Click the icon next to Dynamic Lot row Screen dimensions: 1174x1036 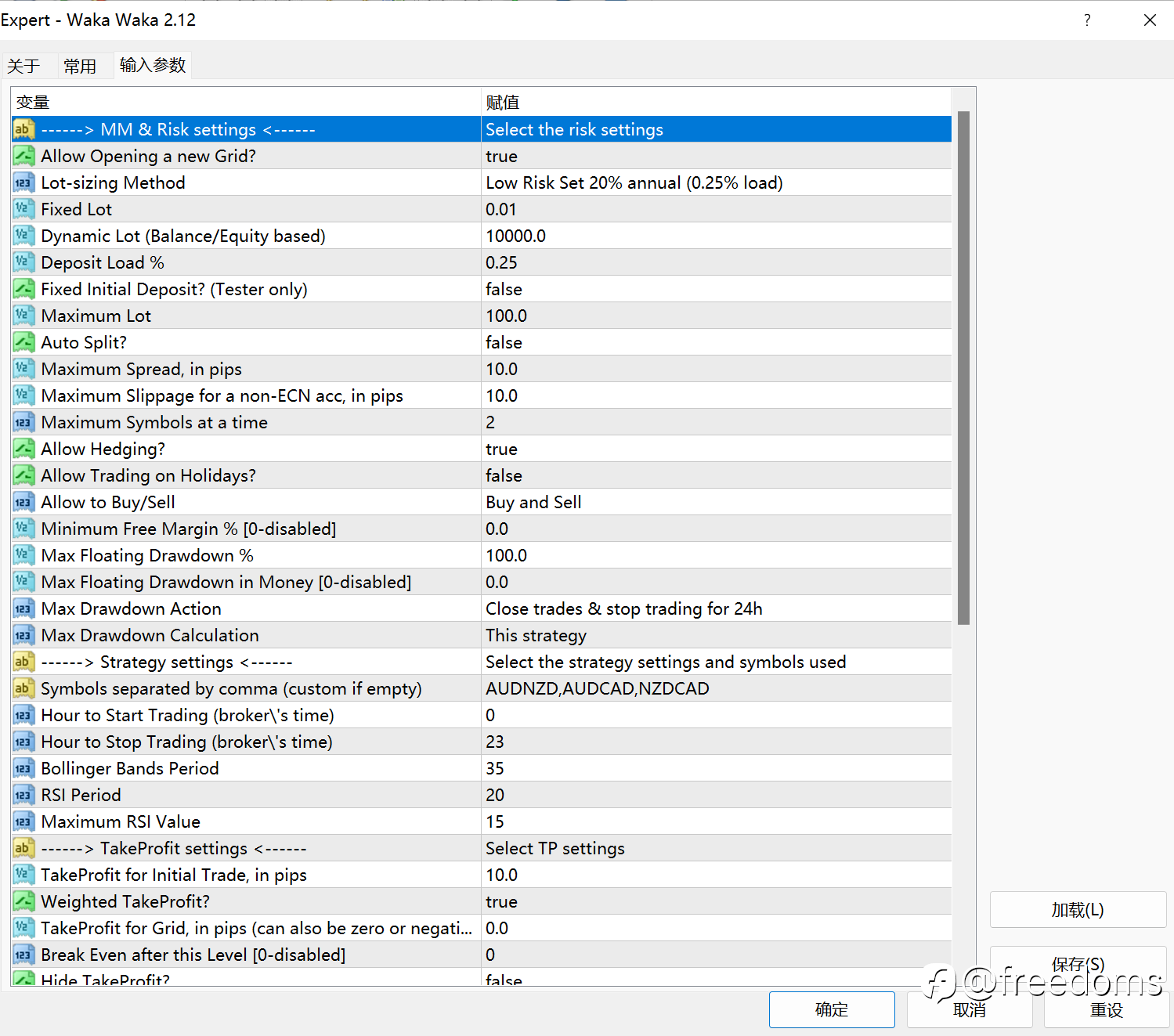pyautogui.click(x=23, y=236)
